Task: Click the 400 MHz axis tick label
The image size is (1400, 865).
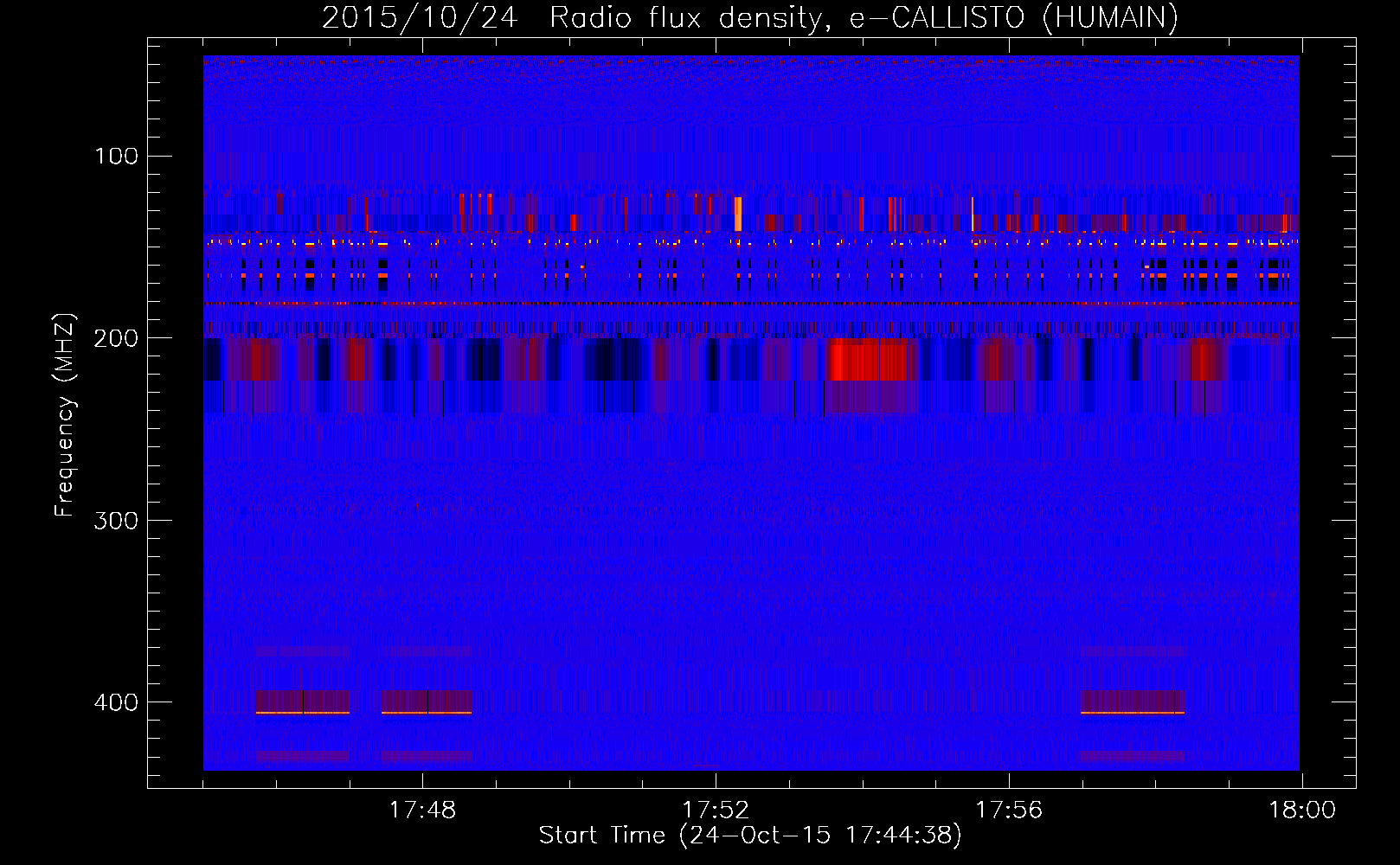Action: pyautogui.click(x=117, y=702)
